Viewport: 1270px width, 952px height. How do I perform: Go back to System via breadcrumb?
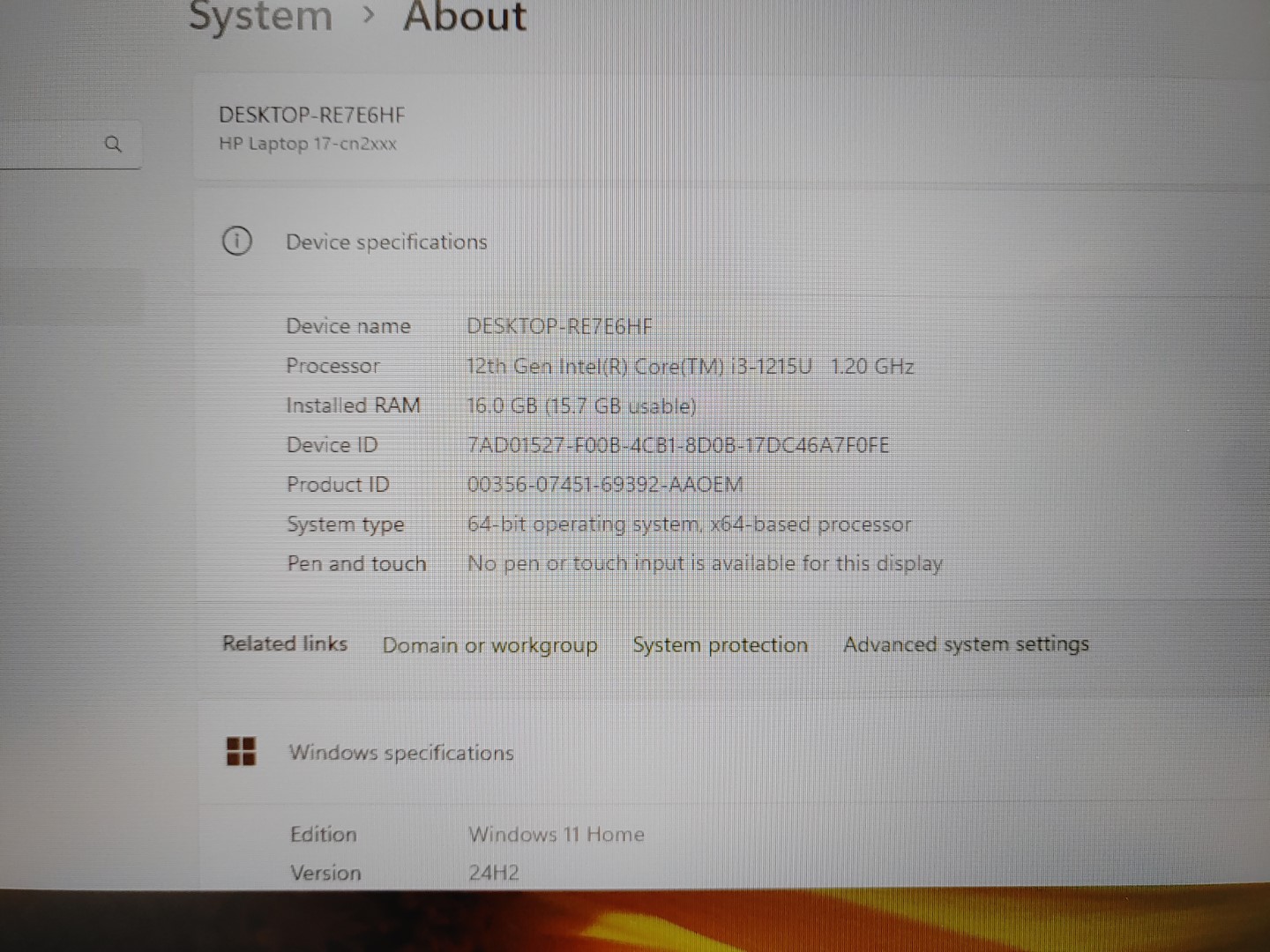(x=261, y=16)
